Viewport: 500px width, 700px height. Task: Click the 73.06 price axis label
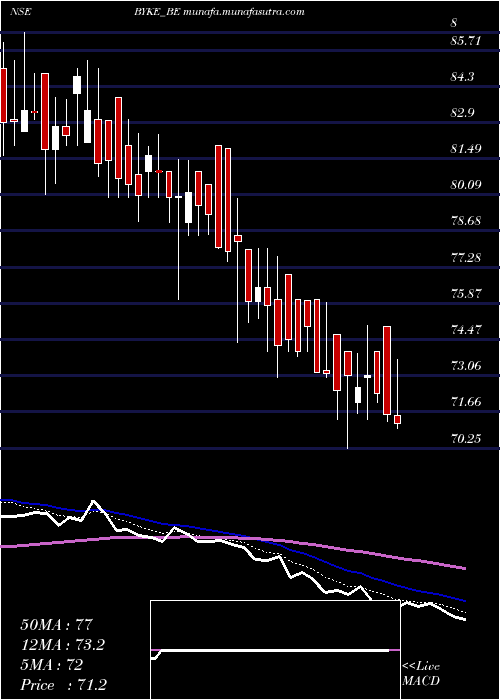(x=466, y=366)
